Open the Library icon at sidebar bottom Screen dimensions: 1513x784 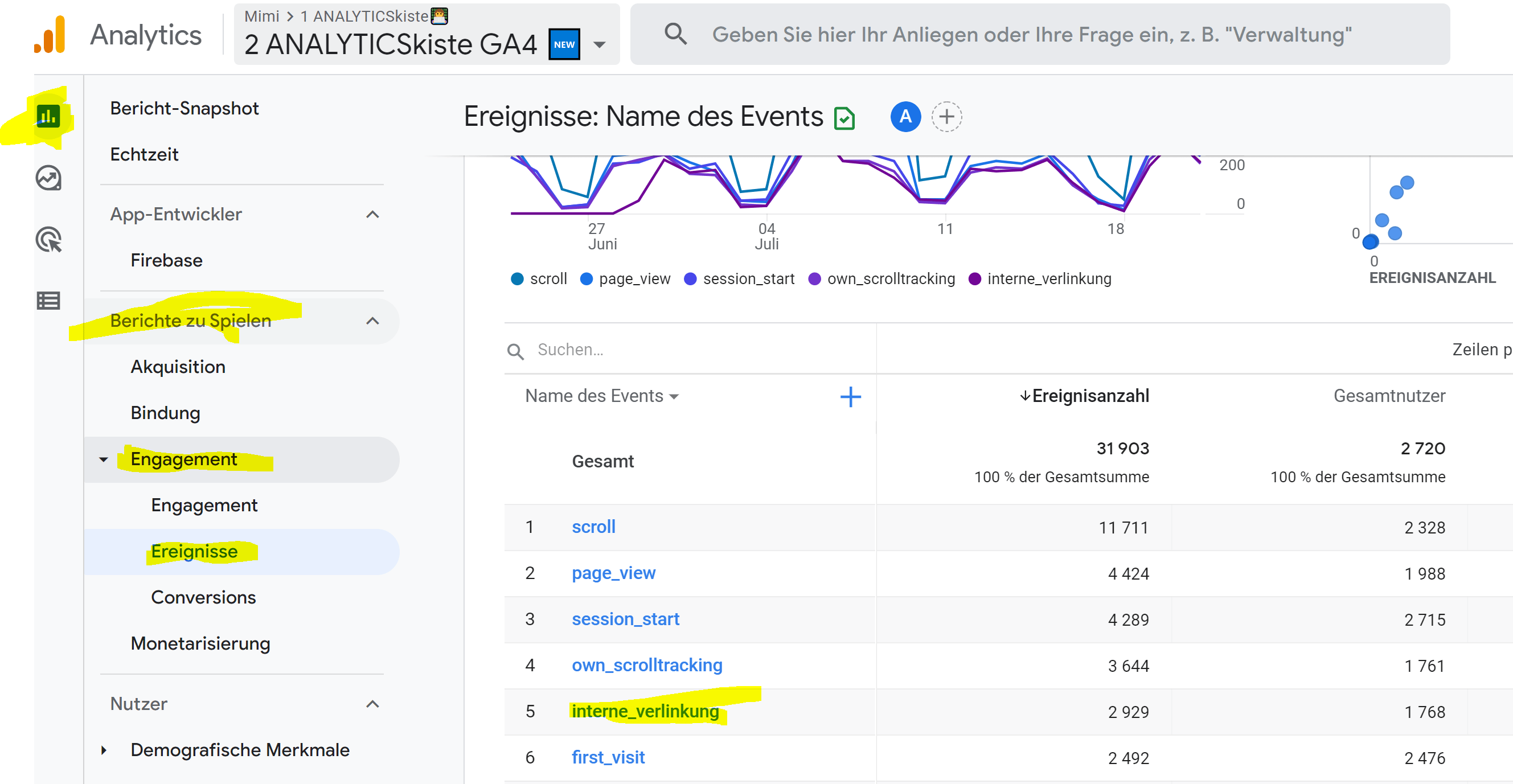point(48,301)
